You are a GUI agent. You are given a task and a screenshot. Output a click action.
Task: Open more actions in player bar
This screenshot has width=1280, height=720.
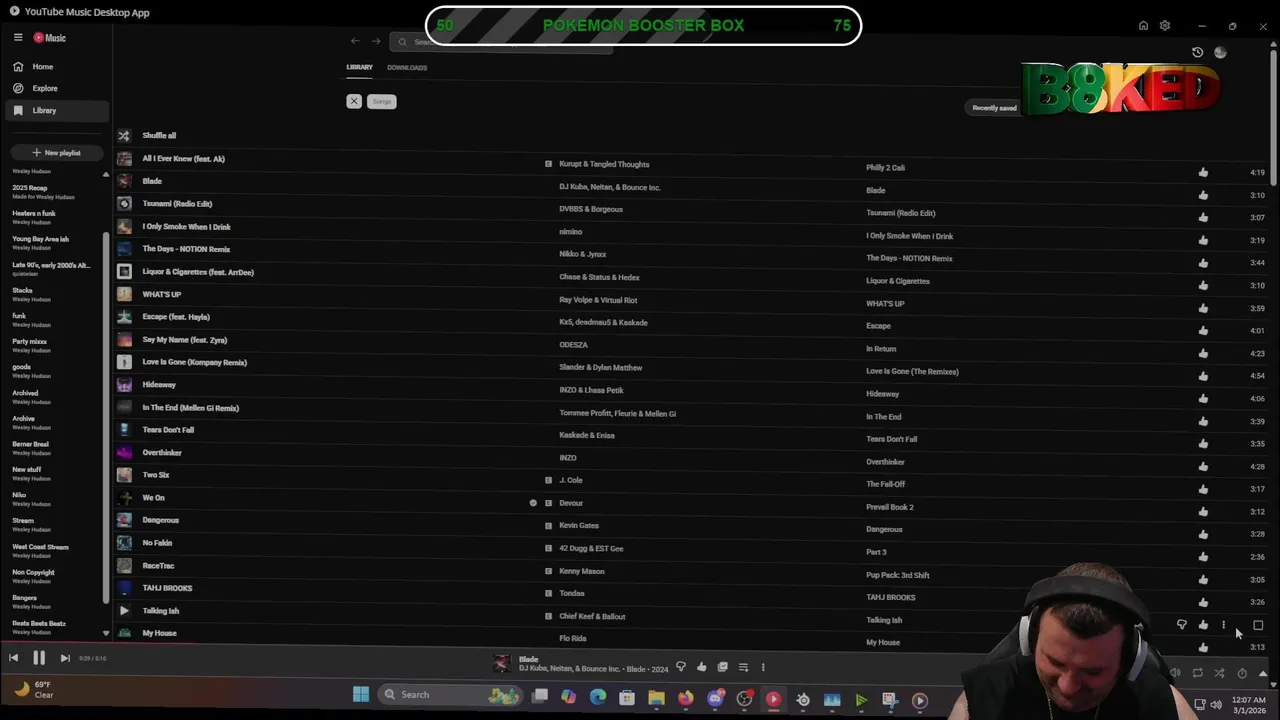tap(763, 667)
